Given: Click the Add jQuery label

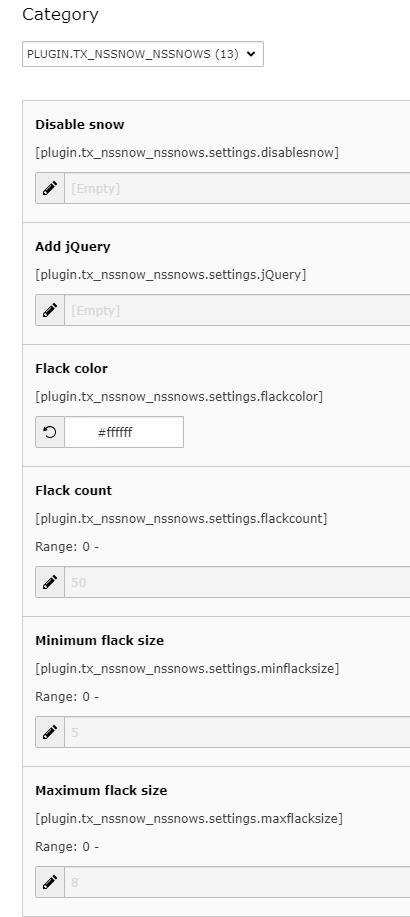Looking at the screenshot, I should tap(73, 247).
